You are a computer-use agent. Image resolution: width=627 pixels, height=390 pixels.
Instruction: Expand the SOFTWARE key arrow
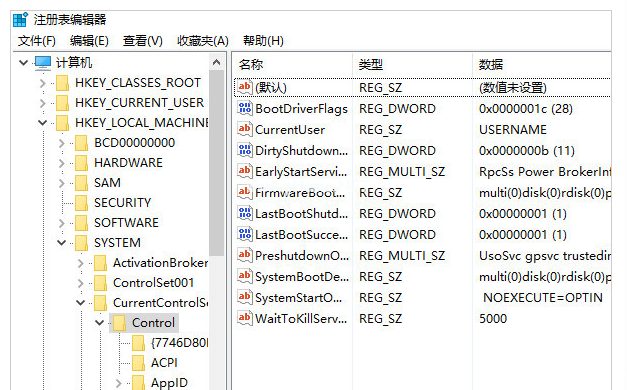point(61,222)
